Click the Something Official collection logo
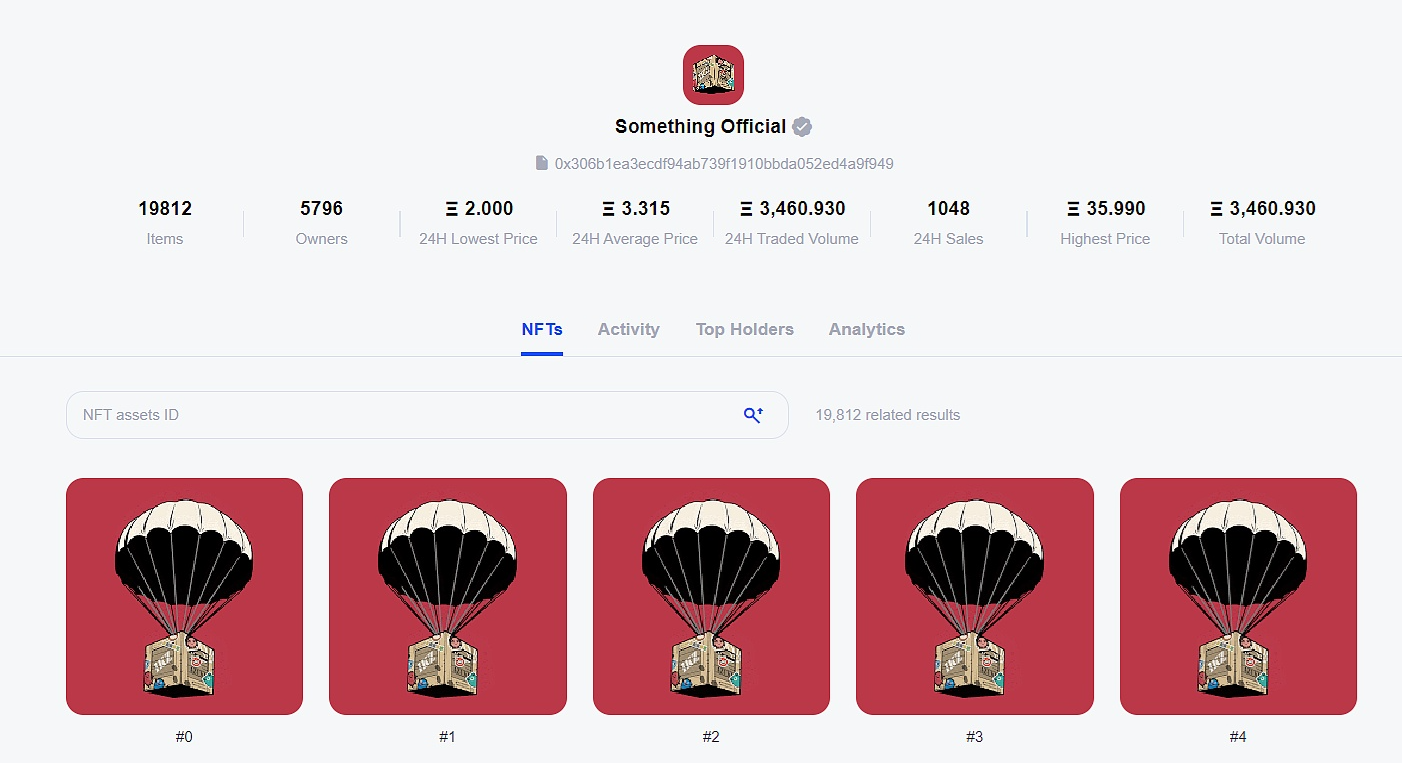This screenshot has height=763, width=1402. [x=713, y=75]
